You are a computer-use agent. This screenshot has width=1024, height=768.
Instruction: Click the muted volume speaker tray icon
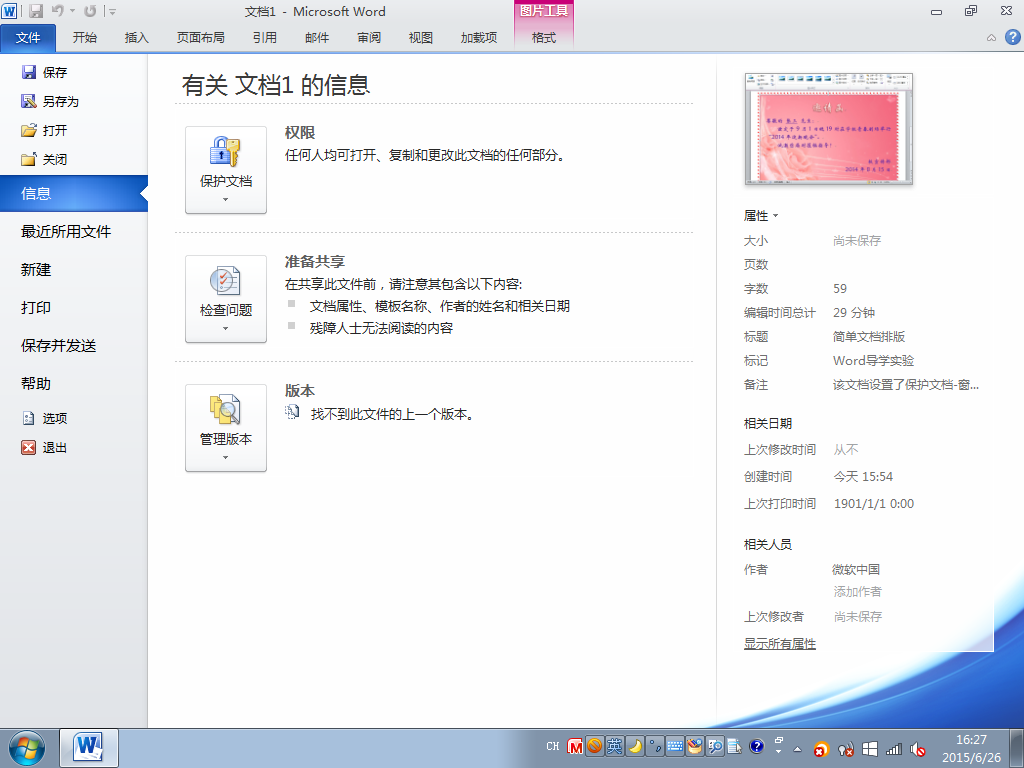918,749
